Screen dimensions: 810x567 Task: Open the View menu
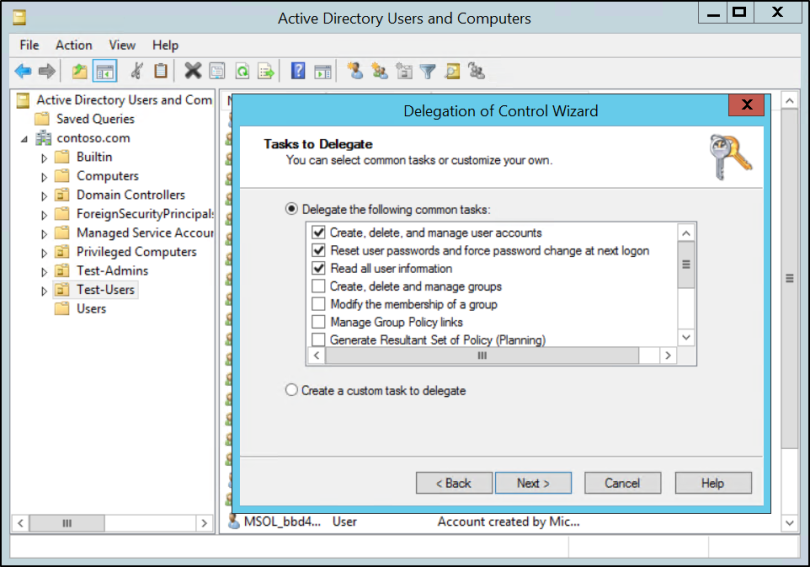tap(122, 45)
